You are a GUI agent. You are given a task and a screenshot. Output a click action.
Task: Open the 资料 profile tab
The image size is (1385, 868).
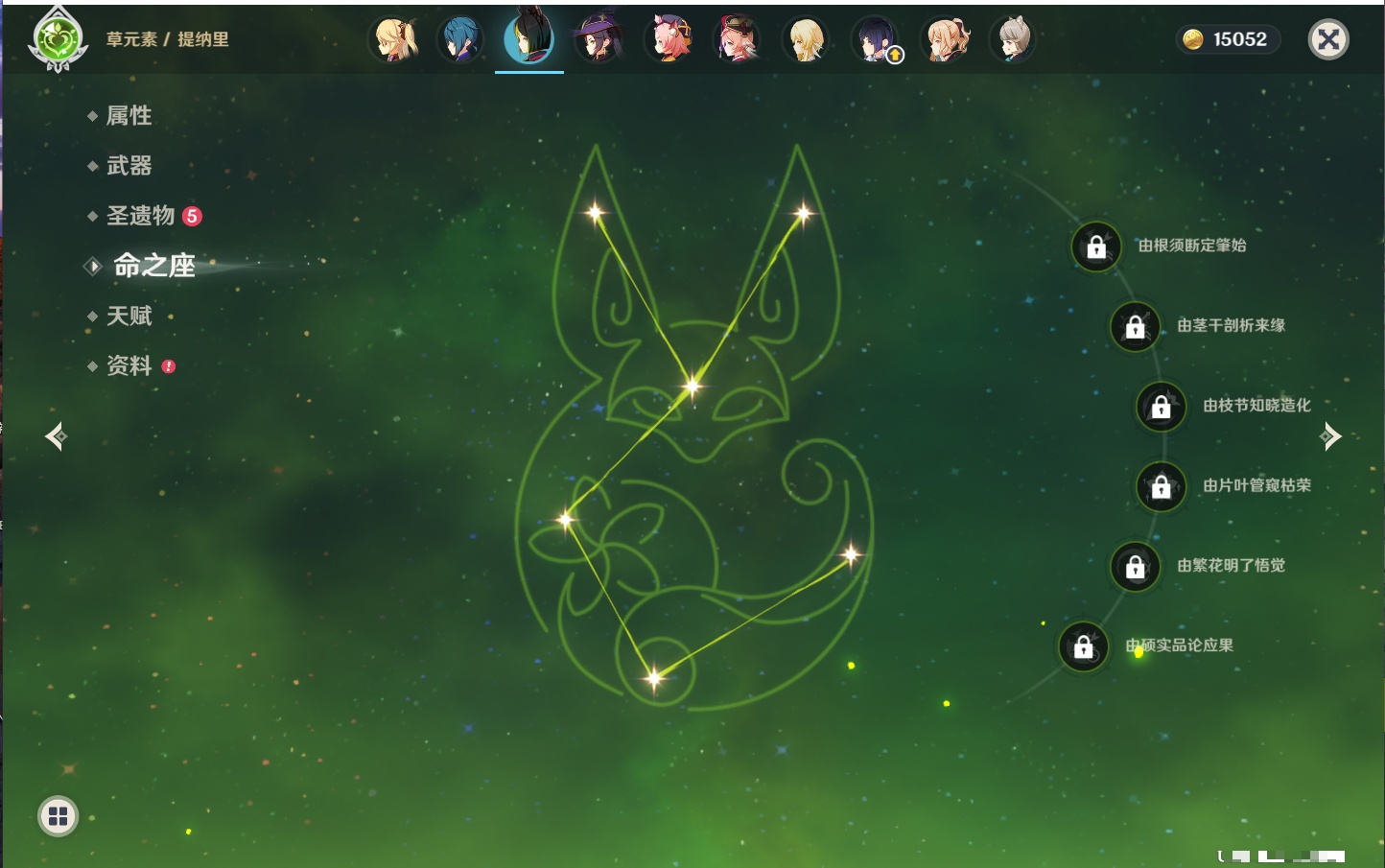[x=131, y=365]
